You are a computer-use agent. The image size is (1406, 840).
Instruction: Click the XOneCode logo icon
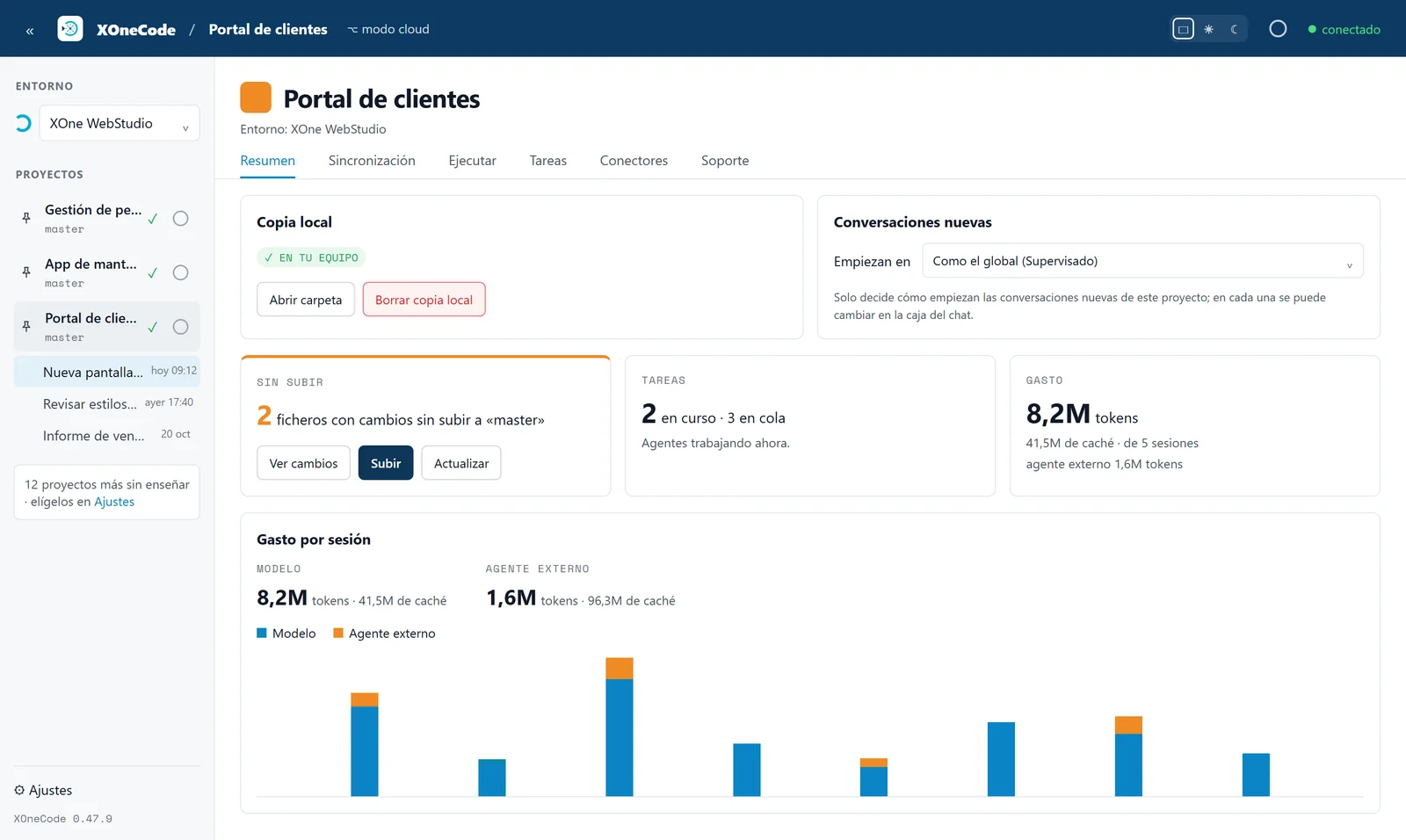[70, 29]
